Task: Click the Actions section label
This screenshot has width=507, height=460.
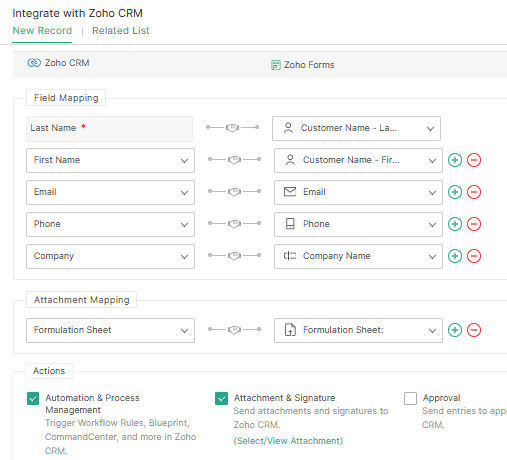Action: [x=49, y=371]
